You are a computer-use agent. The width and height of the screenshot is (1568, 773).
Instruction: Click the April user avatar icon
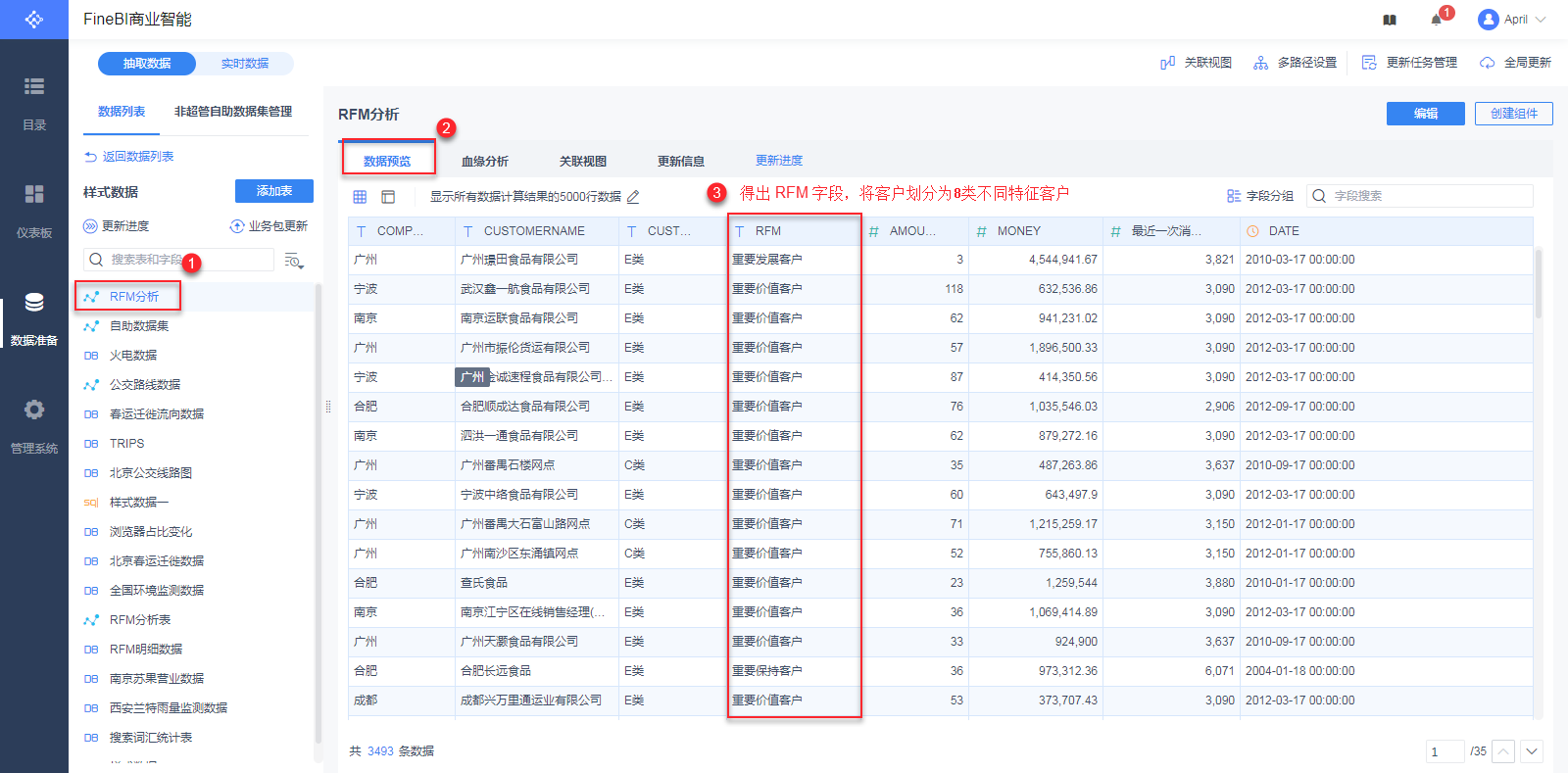1489,20
